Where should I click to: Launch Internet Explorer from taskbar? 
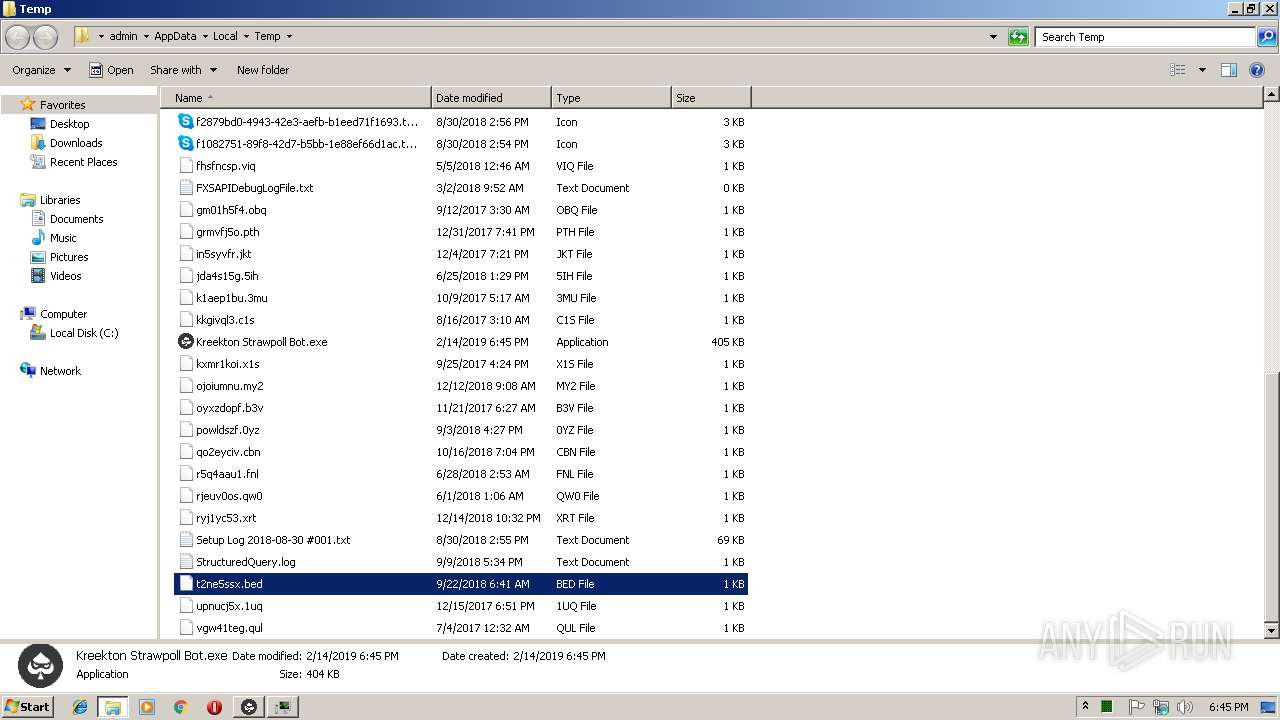click(80, 707)
